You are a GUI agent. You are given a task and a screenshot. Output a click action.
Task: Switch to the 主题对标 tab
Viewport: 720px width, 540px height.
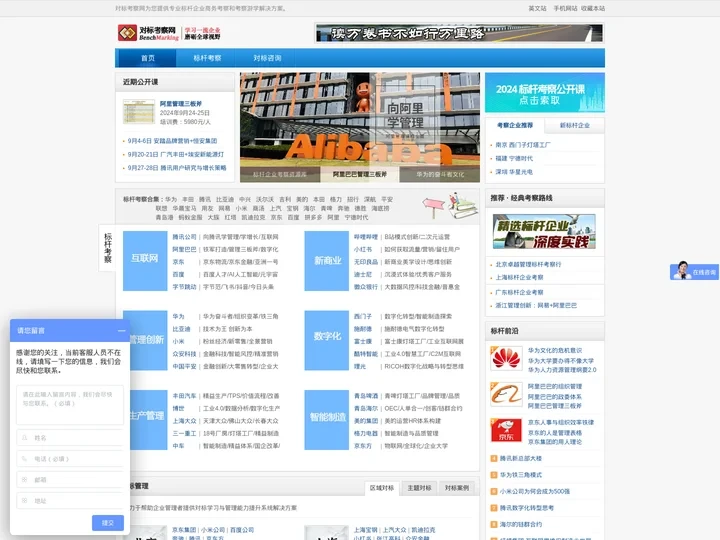[x=419, y=488]
